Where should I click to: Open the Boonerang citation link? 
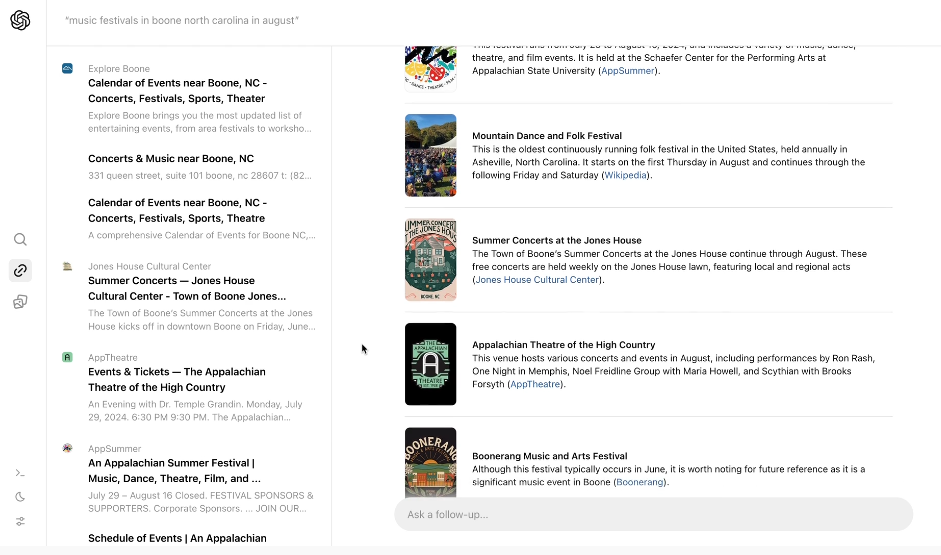click(640, 482)
